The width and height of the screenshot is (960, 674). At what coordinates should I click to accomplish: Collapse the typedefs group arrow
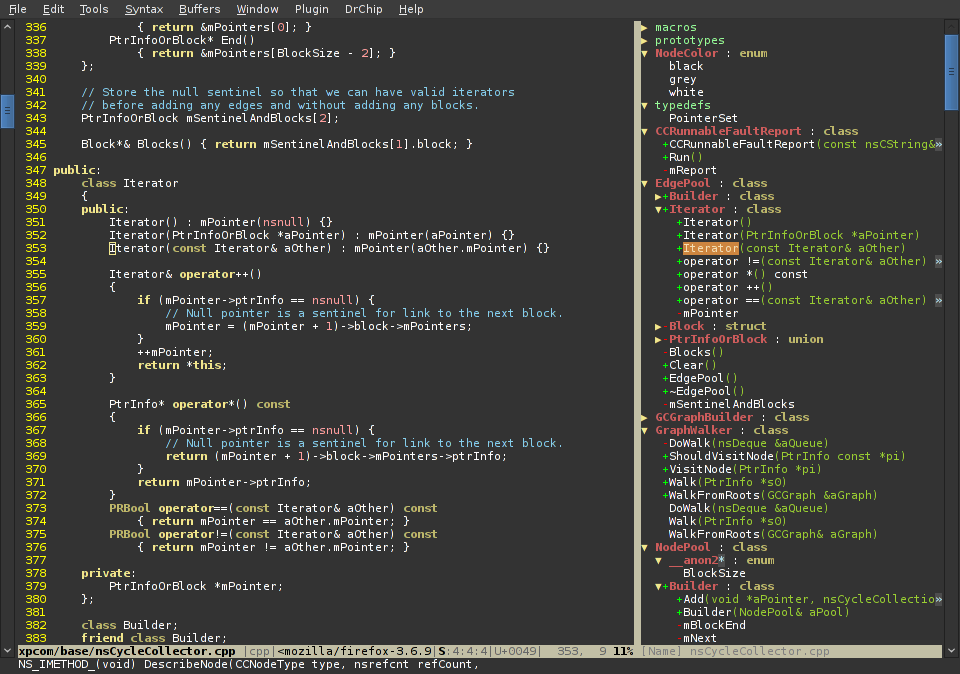coord(645,105)
